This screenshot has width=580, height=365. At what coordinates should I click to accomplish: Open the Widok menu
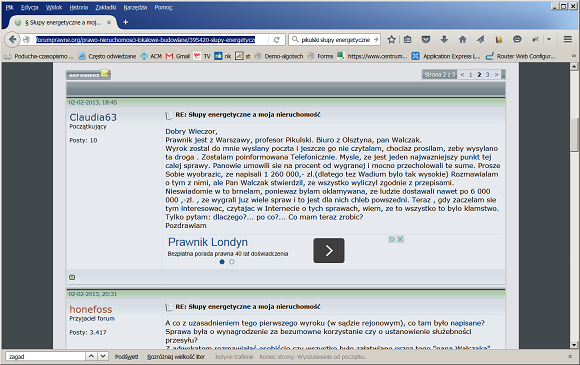pos(54,7)
